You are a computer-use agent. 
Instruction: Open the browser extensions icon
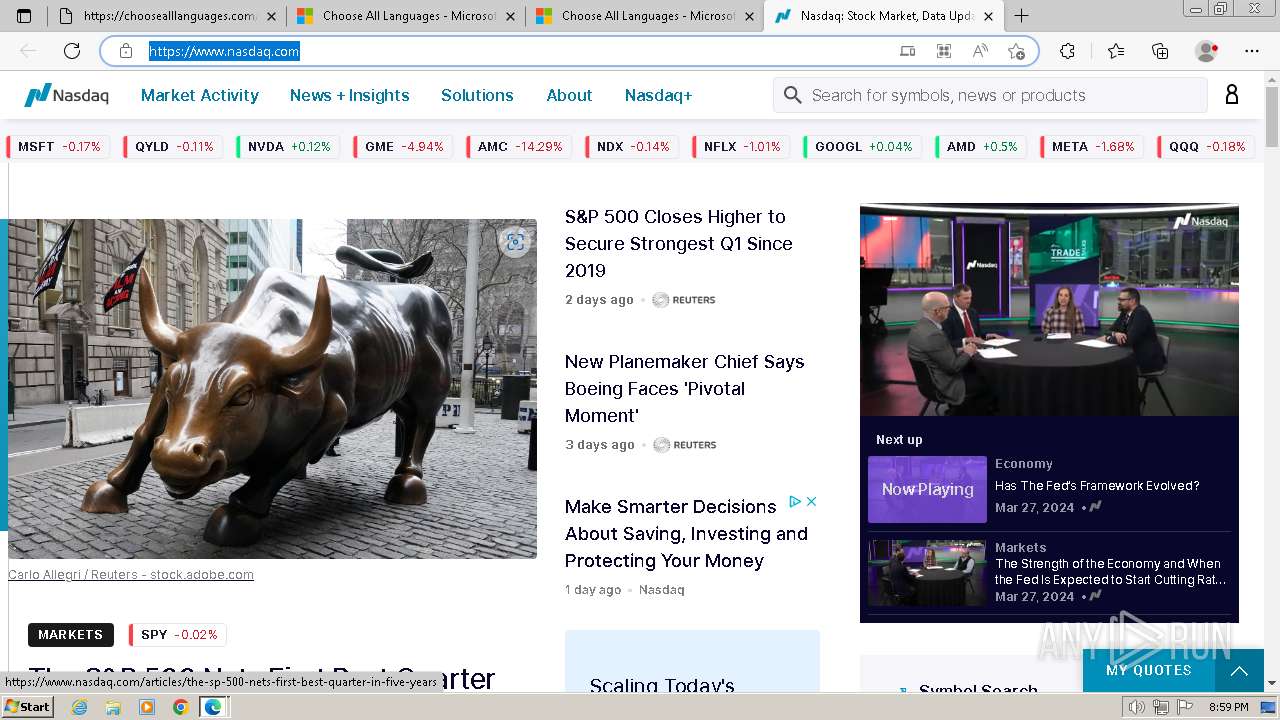click(1067, 51)
